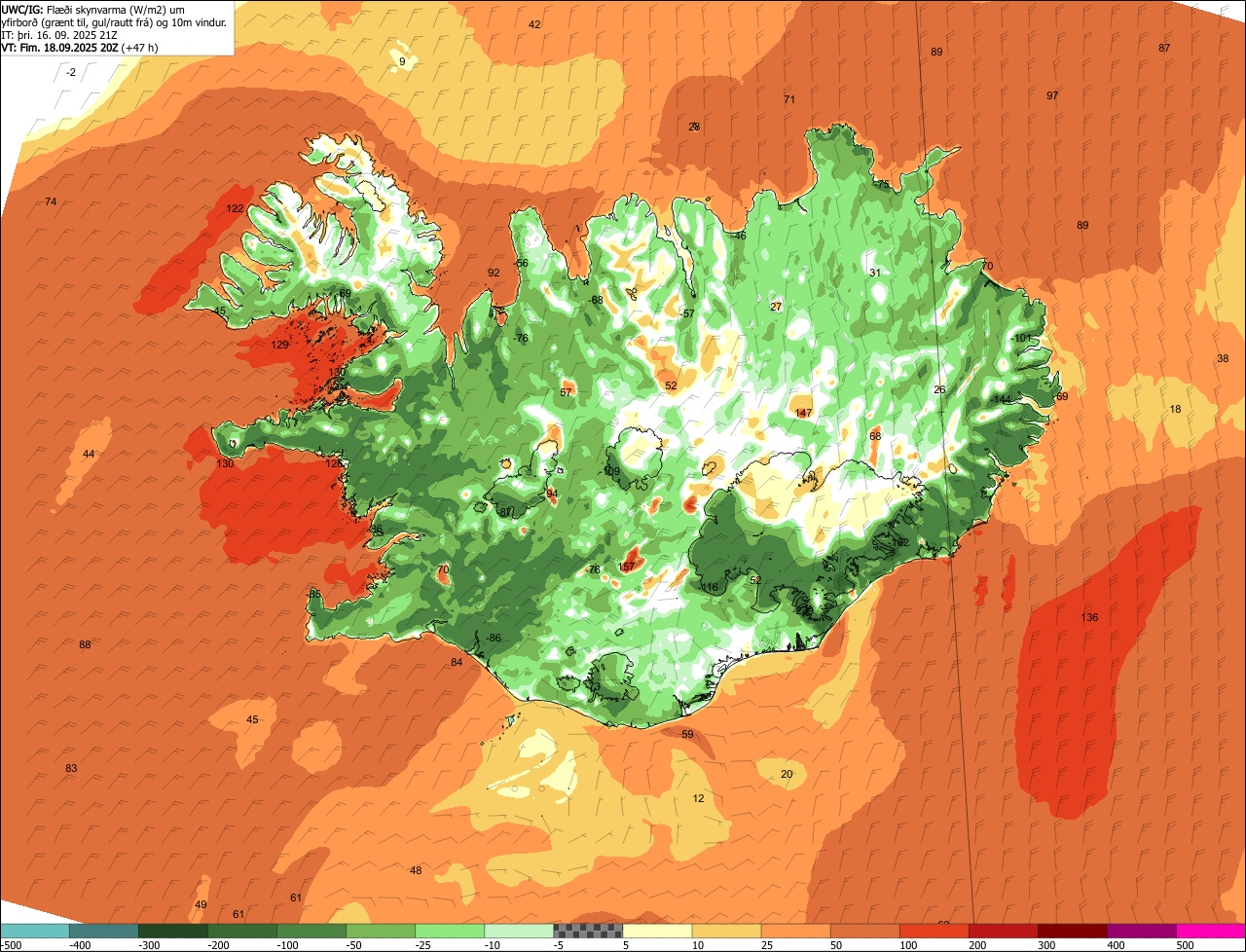This screenshot has width=1246, height=952.
Task: Click the '88' value in the southwest ocean
Action: 85,644
